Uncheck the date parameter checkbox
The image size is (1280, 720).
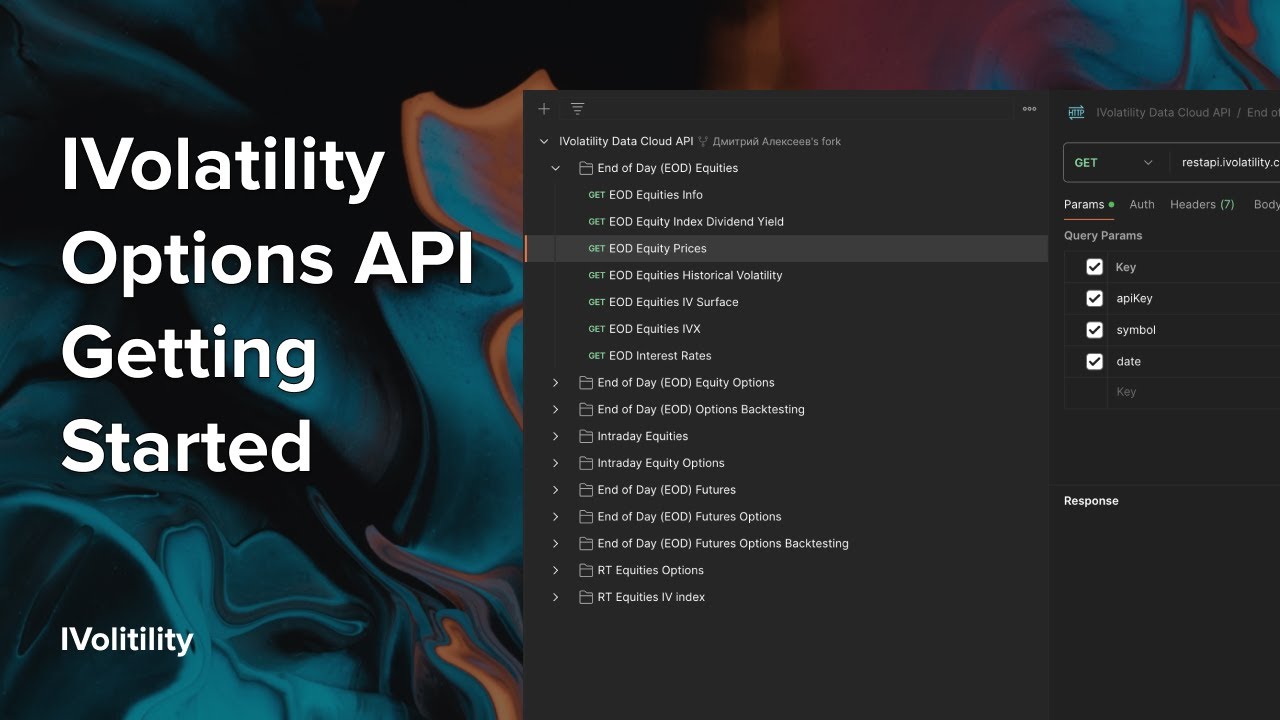coord(1094,361)
